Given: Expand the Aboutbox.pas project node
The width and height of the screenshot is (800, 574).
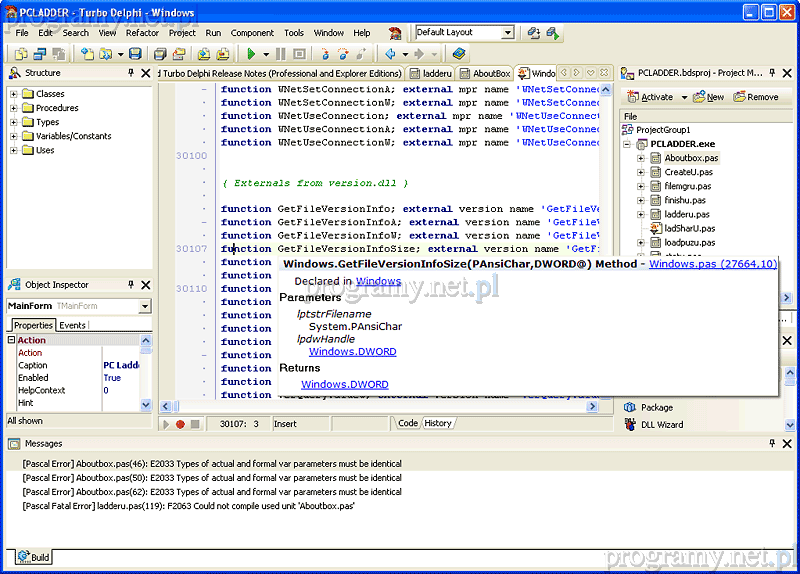Looking at the screenshot, I should (641, 158).
